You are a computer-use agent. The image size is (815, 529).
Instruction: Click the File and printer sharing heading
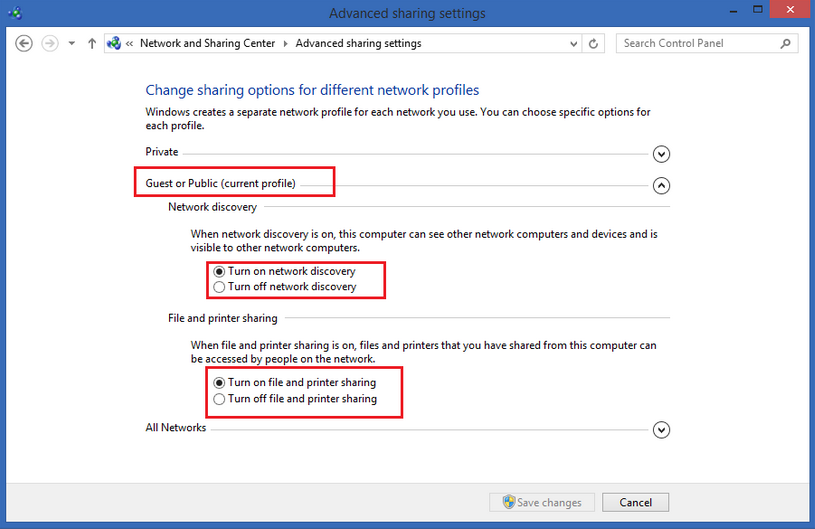[x=222, y=318]
